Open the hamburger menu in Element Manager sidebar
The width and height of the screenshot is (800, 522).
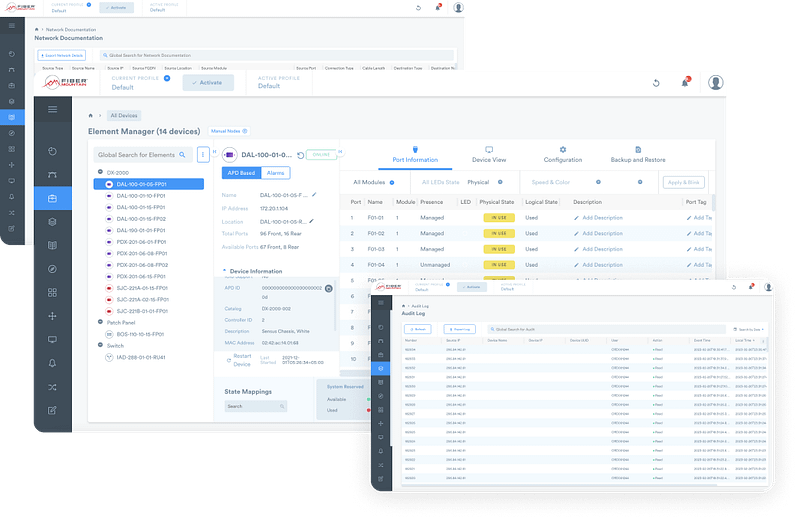53,109
